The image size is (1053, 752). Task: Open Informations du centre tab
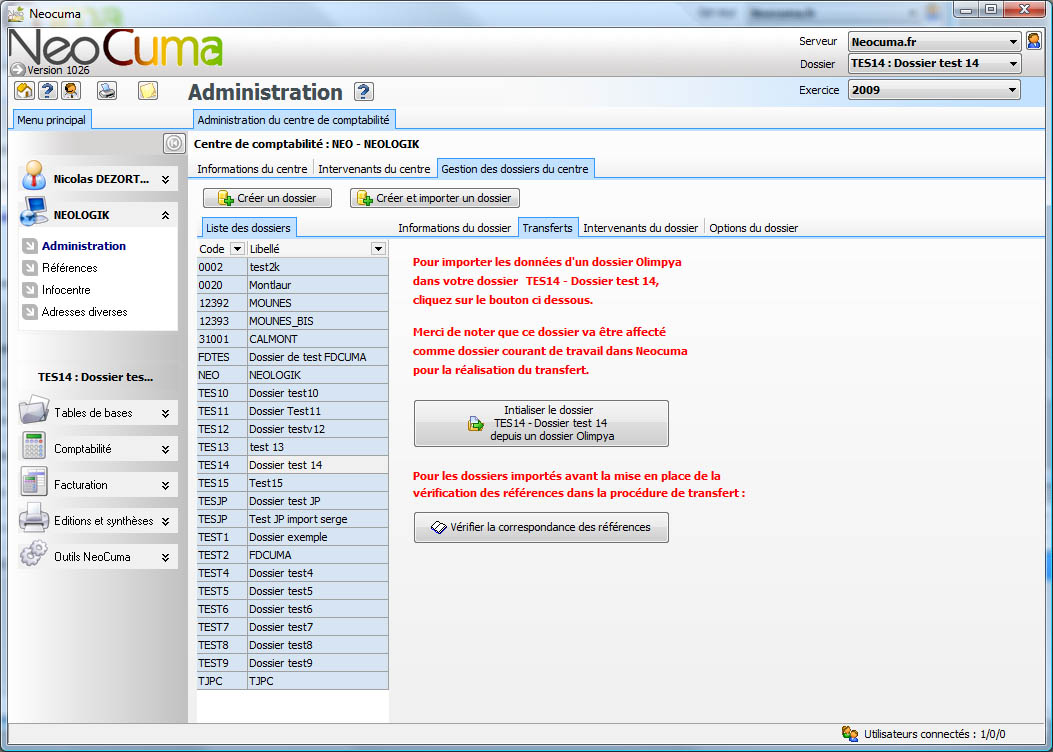[252, 169]
